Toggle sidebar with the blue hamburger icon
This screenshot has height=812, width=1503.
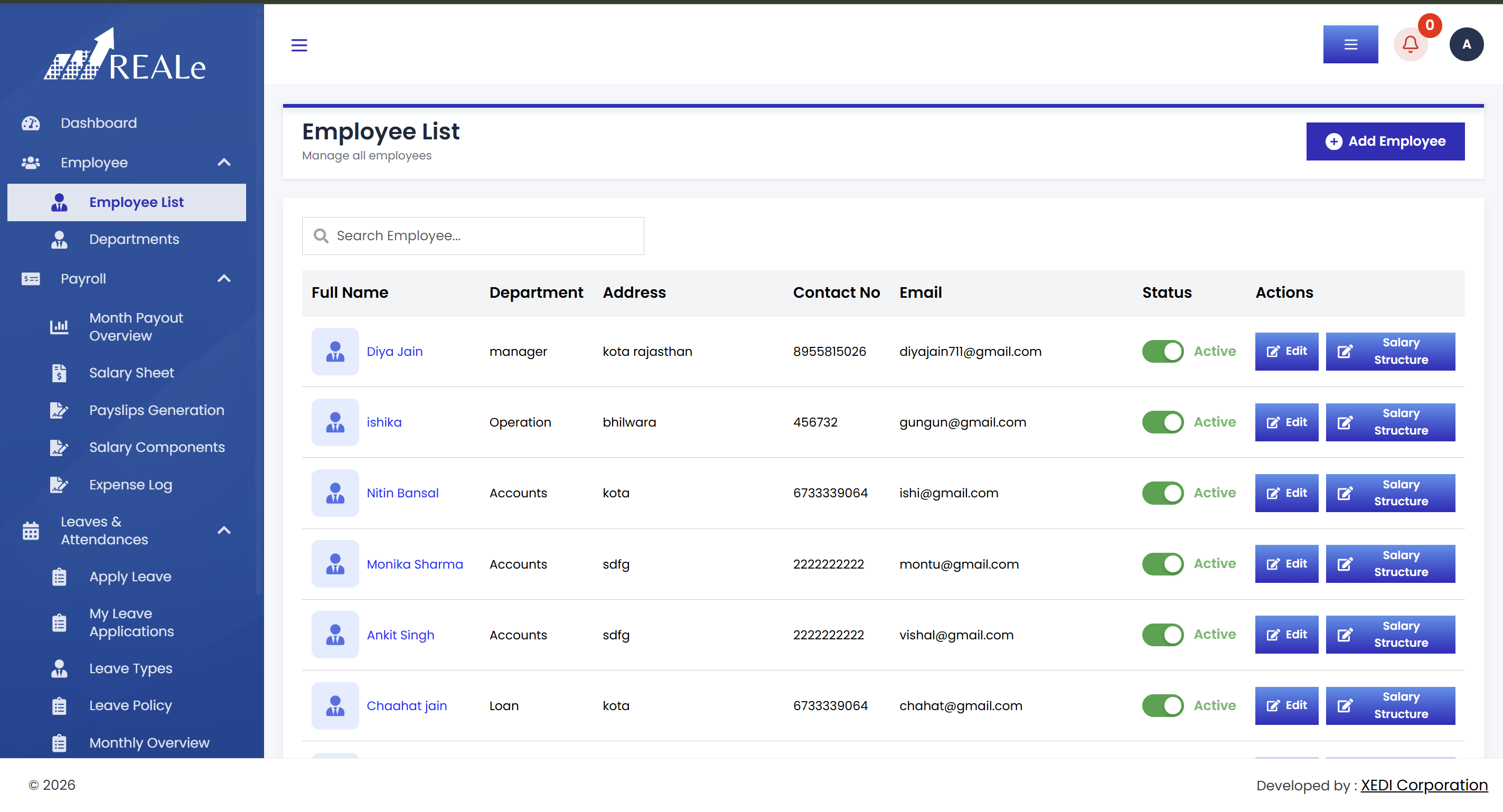coord(299,45)
